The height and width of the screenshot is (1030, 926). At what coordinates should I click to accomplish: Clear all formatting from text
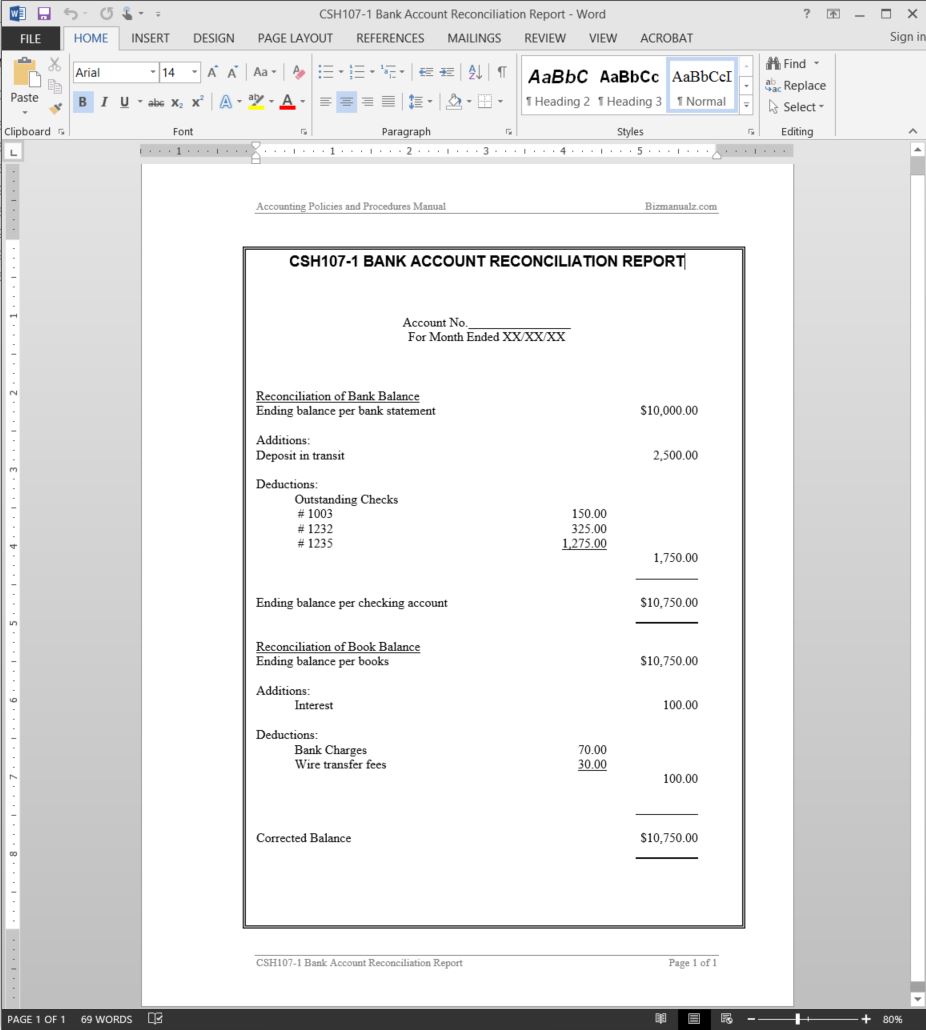click(x=299, y=72)
